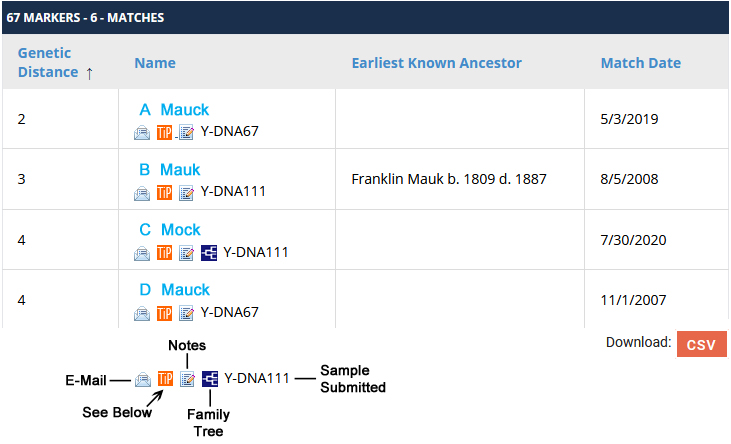
Task: Open the Mauck match profile dated 5/3/2019
Action: point(184,110)
